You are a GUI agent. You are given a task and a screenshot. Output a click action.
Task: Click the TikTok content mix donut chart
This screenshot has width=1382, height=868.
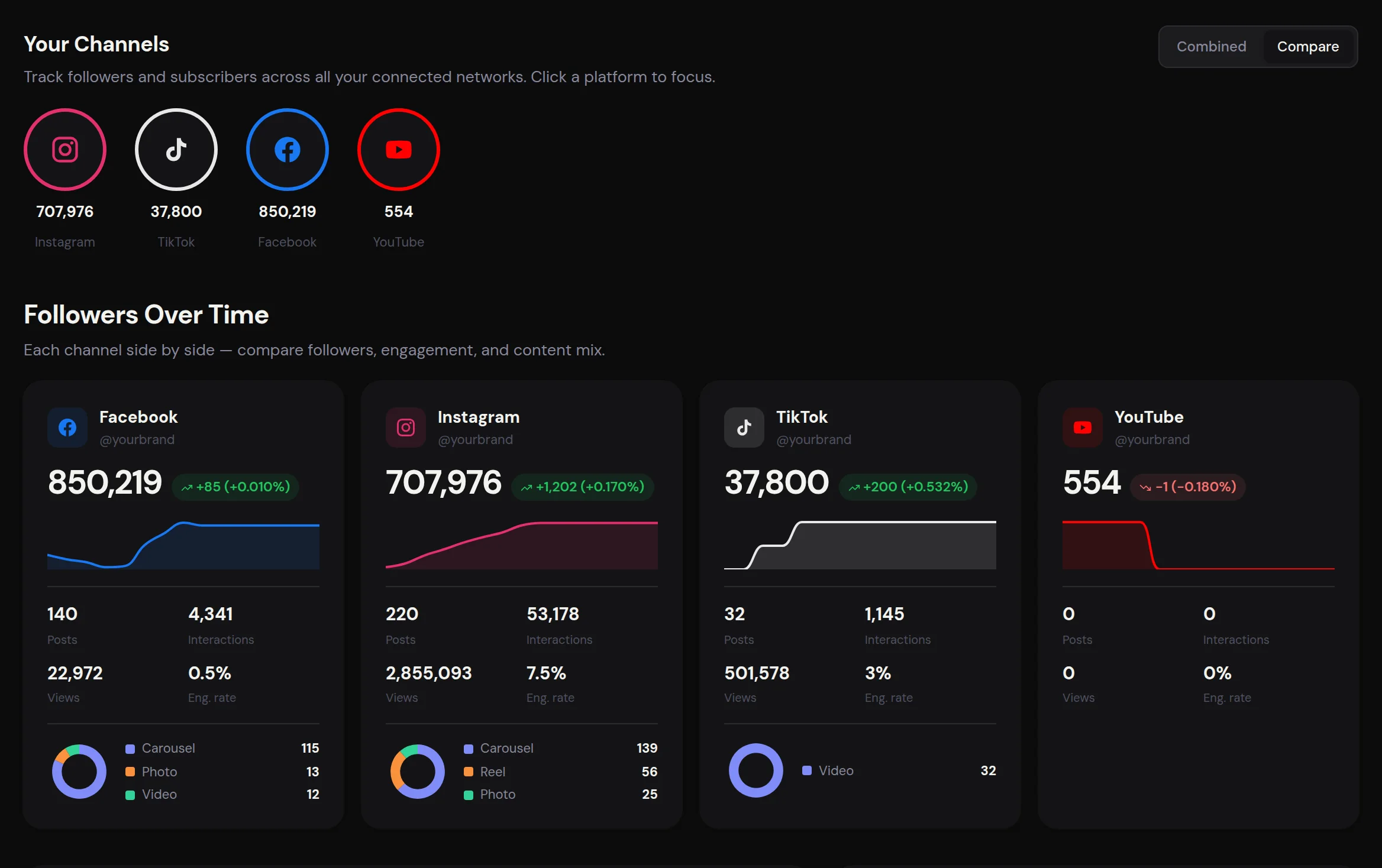756,770
